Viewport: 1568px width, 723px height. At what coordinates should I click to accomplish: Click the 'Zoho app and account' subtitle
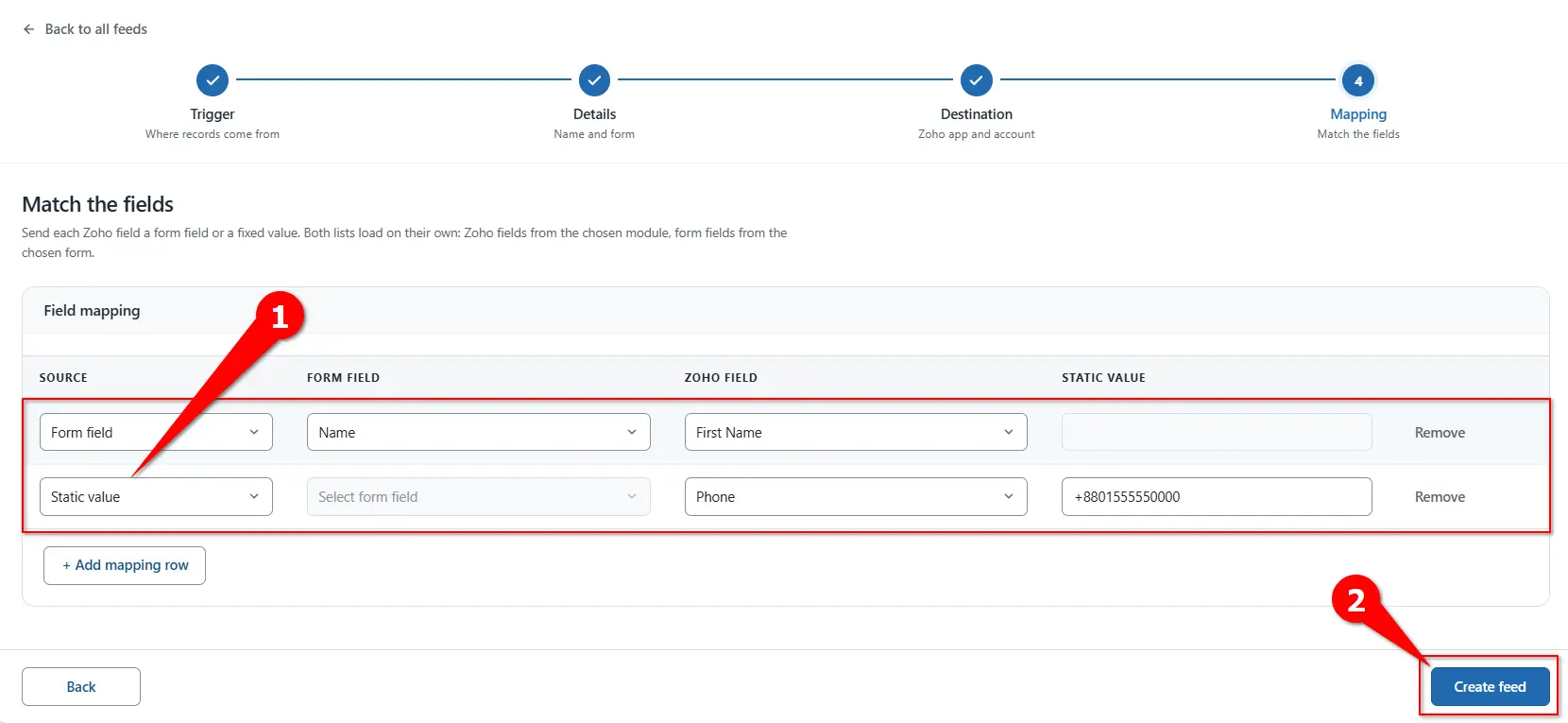pos(977,134)
